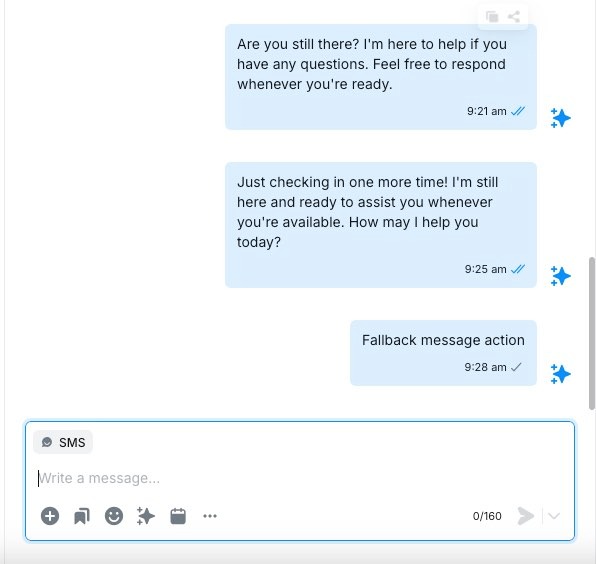This screenshot has height=564, width=596.
Task: Expand the send options dropdown chevron
Action: [x=554, y=516]
